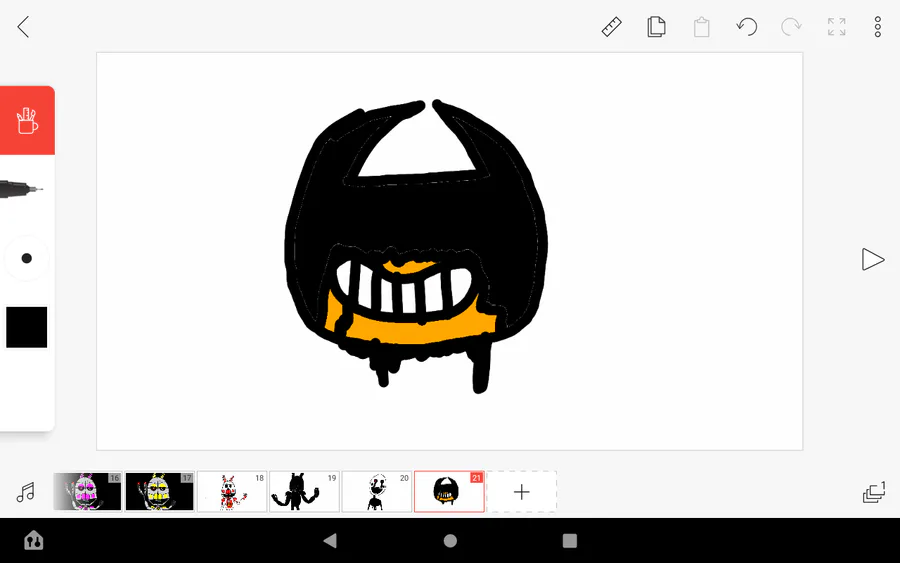900x563 pixels.
Task: Open the ruler tool
Action: click(x=611, y=27)
